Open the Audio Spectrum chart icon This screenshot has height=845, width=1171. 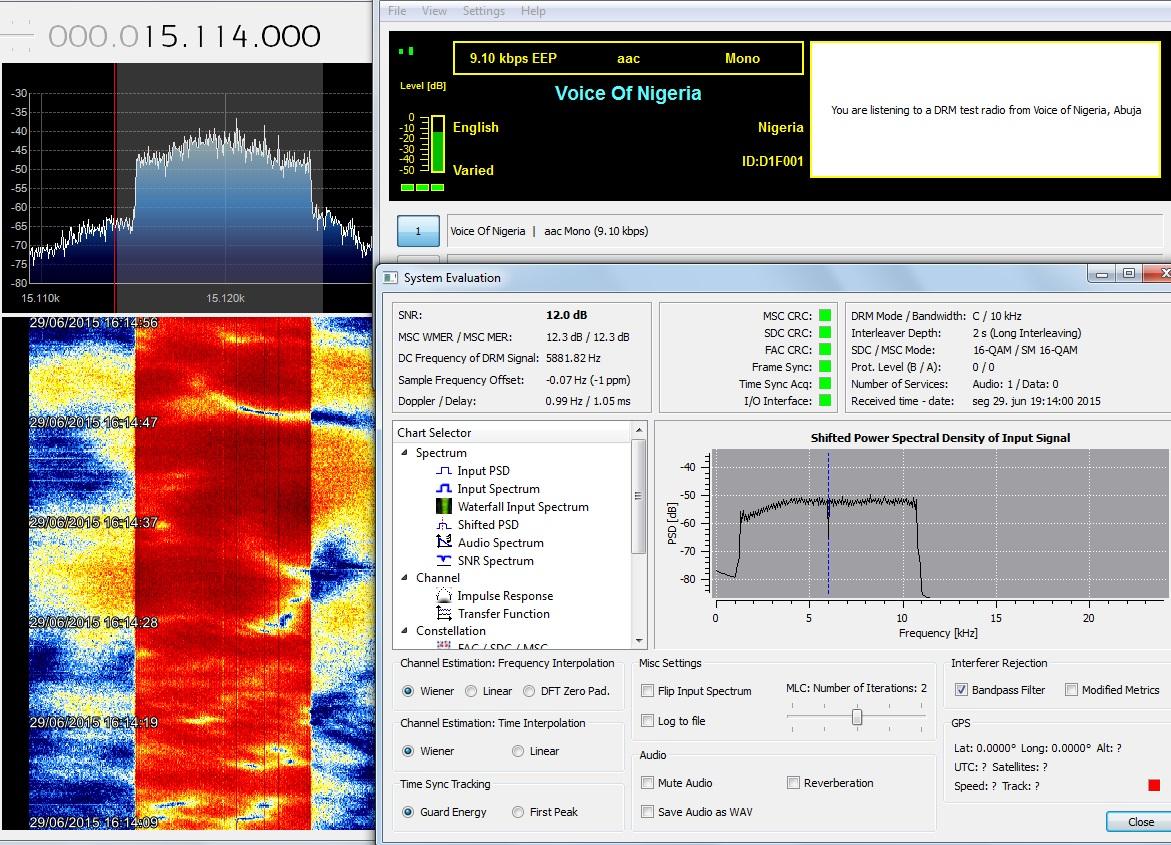click(x=445, y=543)
